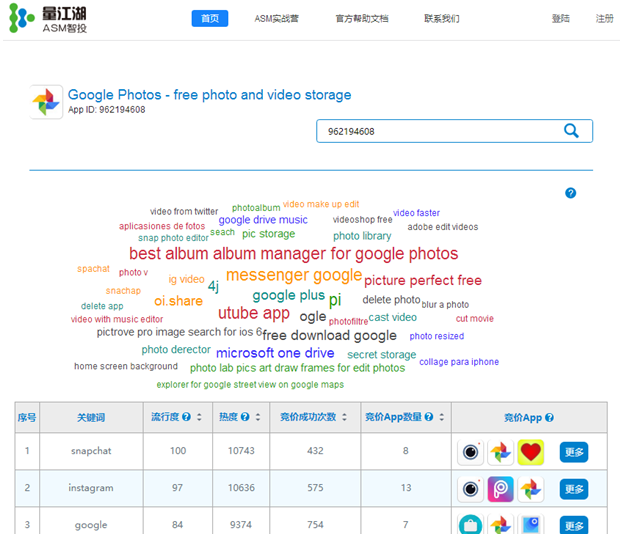Click cloud word 'pic storage'

(x=268, y=234)
